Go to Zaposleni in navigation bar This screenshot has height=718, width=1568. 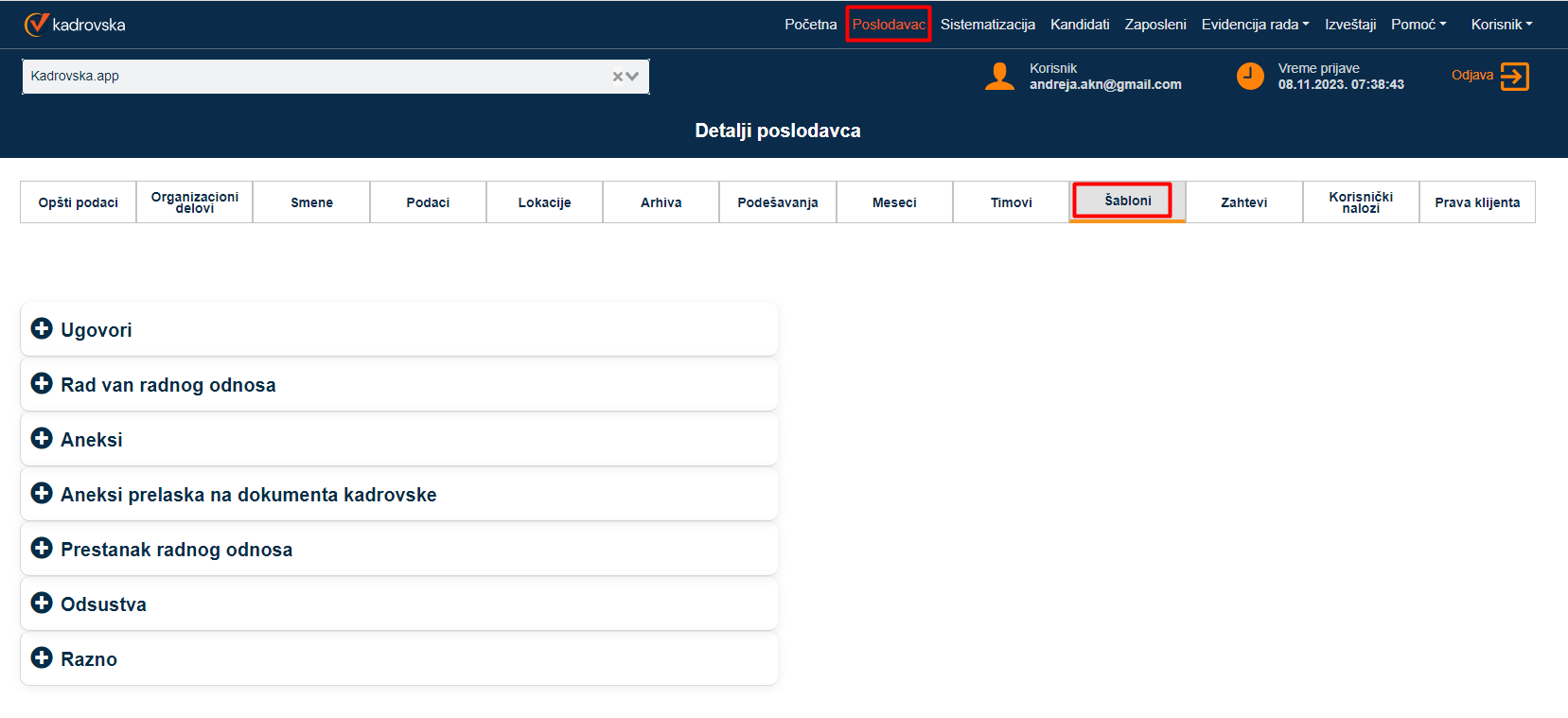pyautogui.click(x=1154, y=25)
